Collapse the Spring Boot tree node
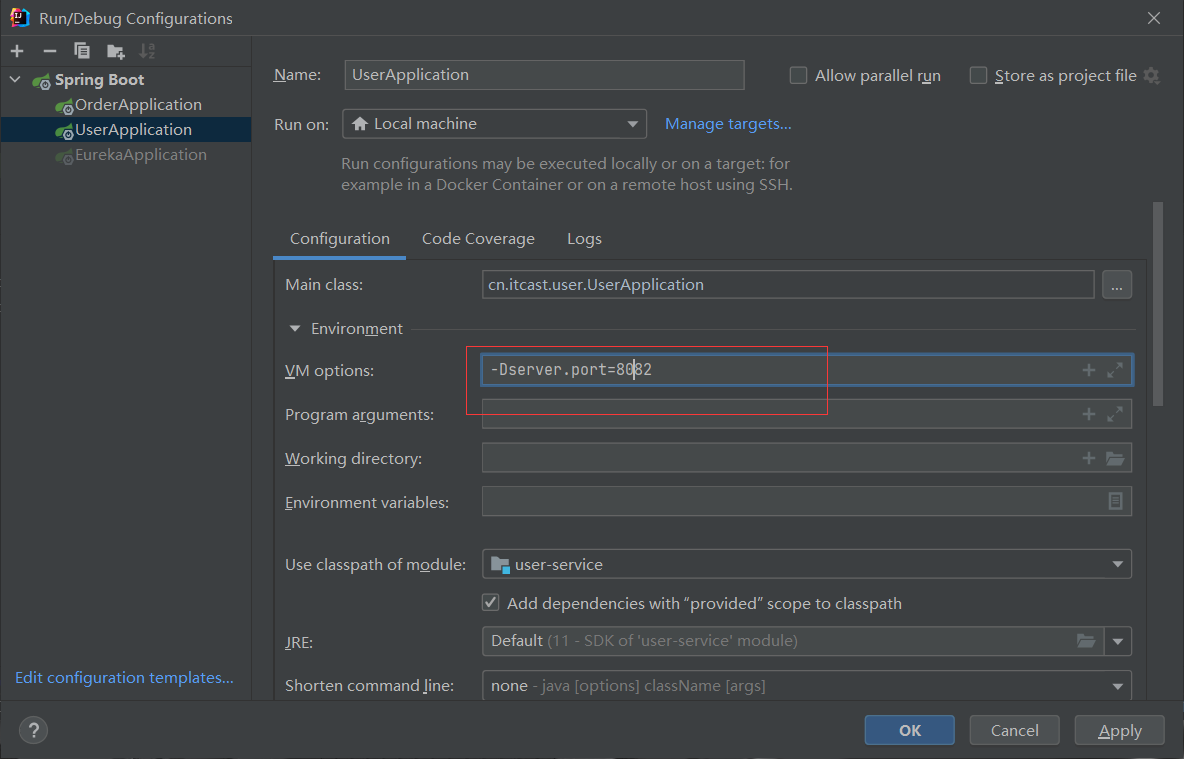Viewport: 1184px width, 759px height. tap(15, 79)
